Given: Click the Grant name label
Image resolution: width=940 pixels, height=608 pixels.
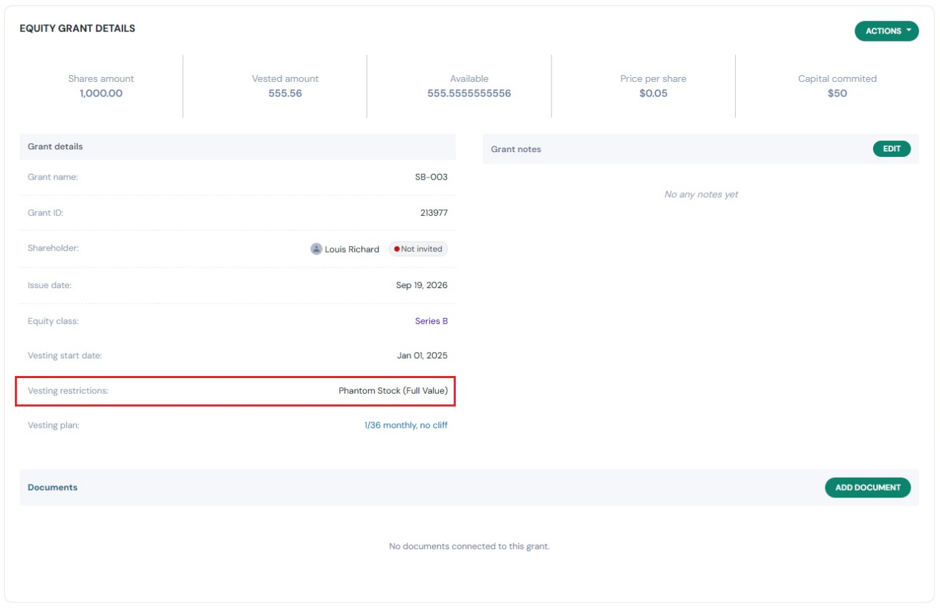Looking at the screenshot, I should tap(52, 177).
